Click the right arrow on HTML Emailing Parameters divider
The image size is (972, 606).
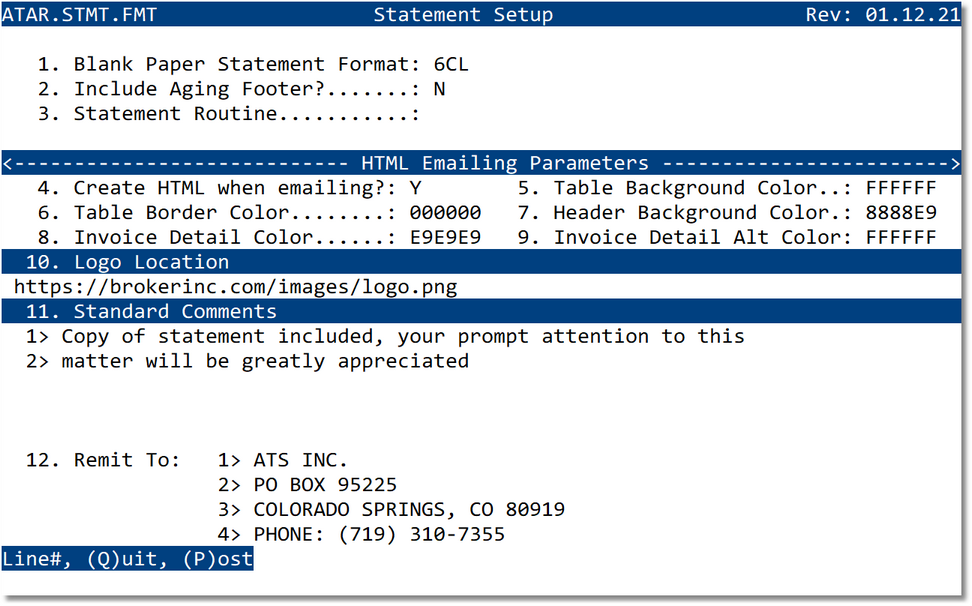tap(956, 163)
